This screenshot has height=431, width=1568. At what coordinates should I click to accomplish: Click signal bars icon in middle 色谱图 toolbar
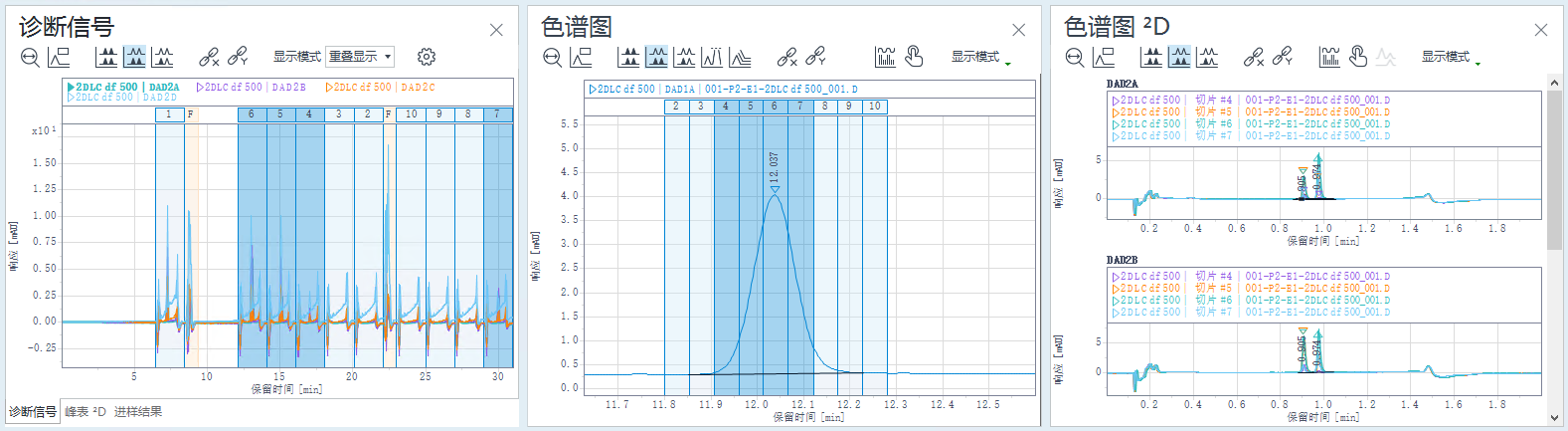tap(886, 57)
